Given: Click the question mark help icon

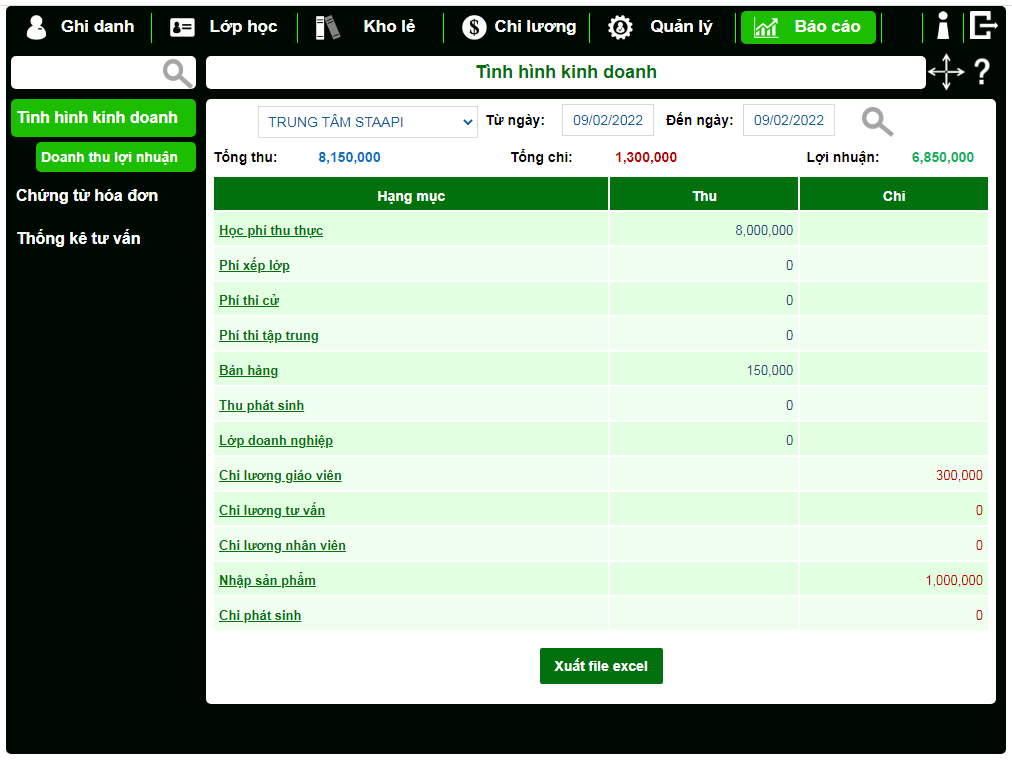Looking at the screenshot, I should pyautogui.click(x=981, y=72).
